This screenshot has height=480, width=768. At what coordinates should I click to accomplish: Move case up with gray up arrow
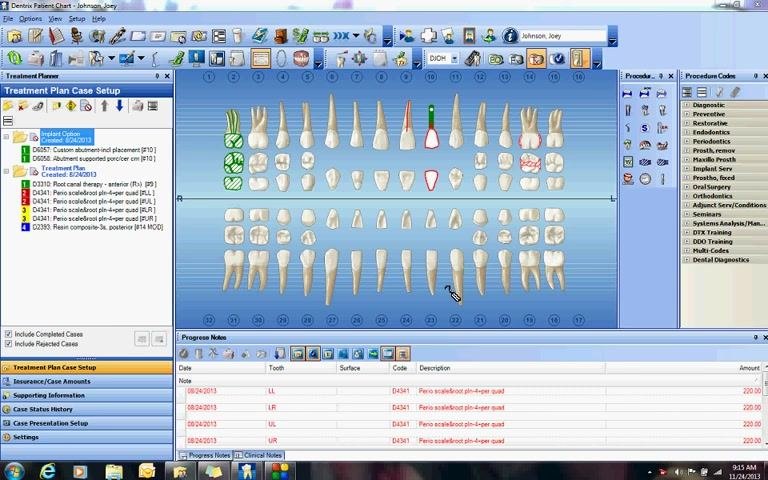104,105
